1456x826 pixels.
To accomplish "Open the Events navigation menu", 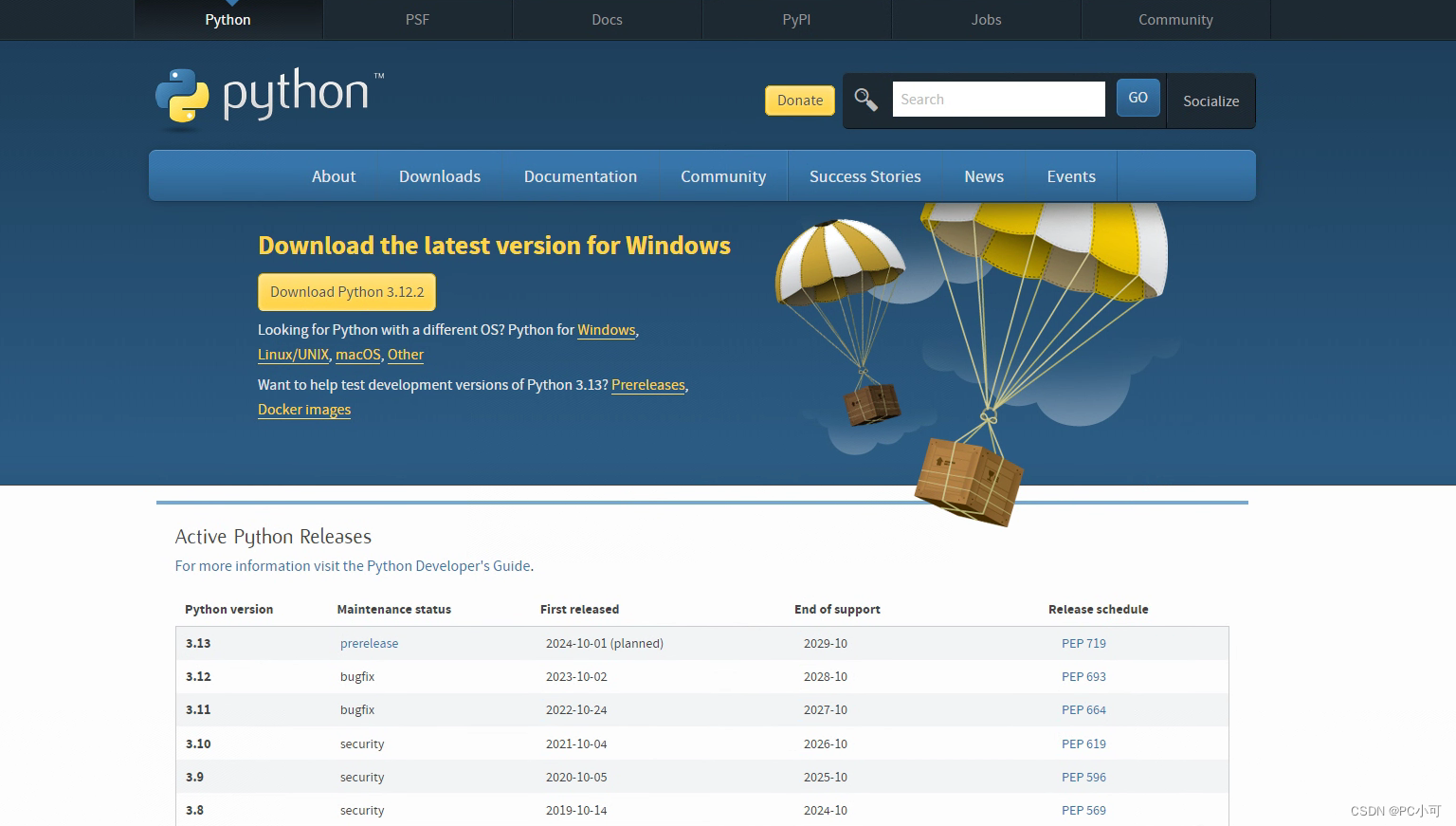I will (x=1071, y=176).
